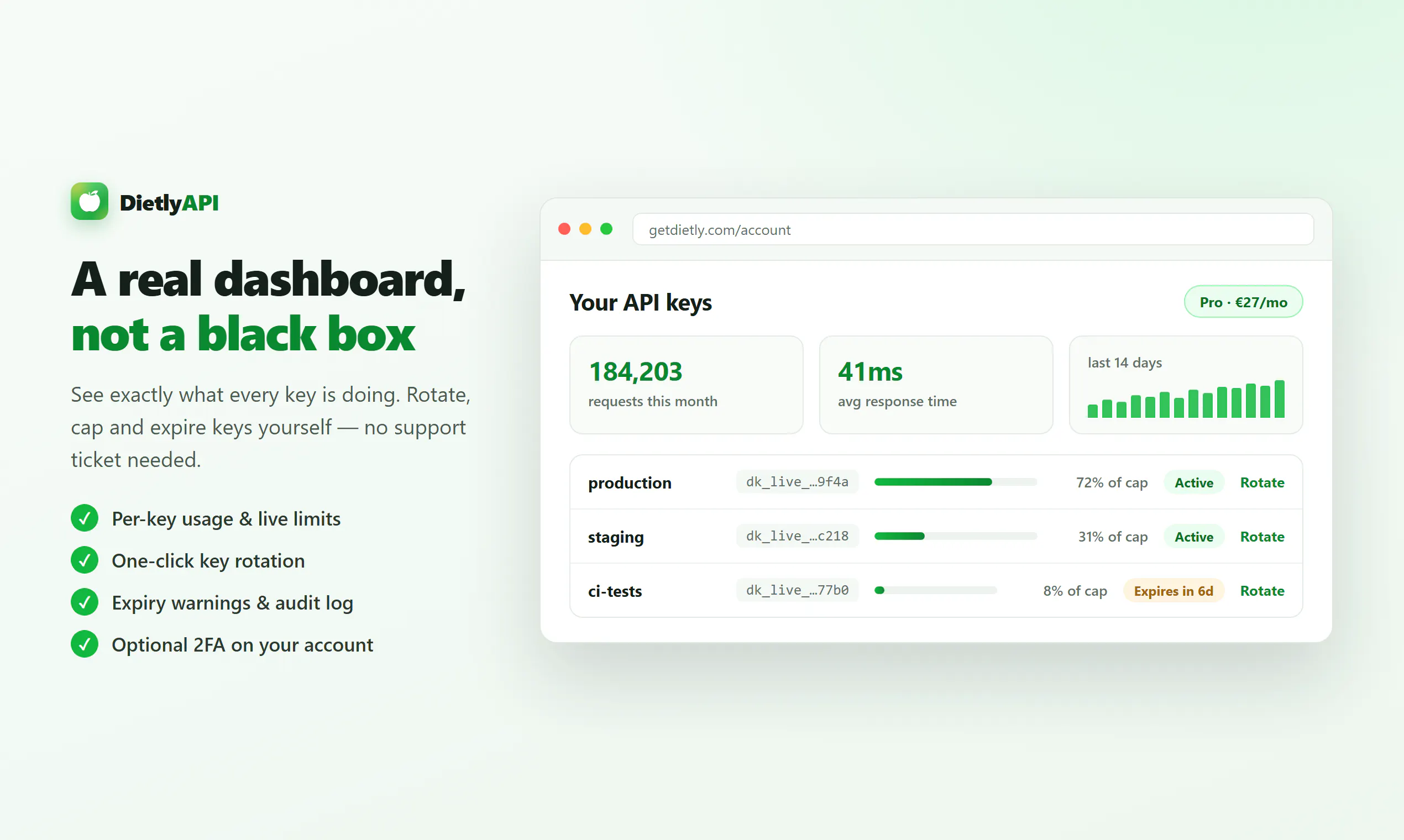Click the last 14 days bar chart
Screen dimensions: 1404x840
[x=1186, y=399]
